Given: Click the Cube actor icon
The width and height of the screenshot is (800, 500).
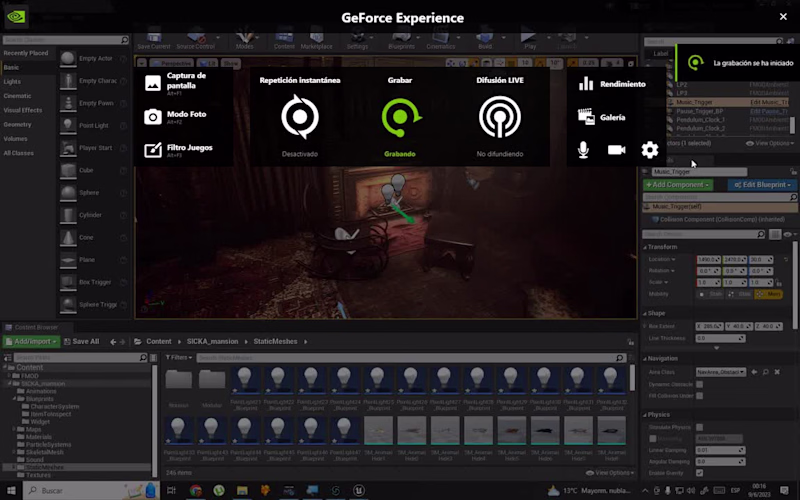Looking at the screenshot, I should tap(68, 170).
